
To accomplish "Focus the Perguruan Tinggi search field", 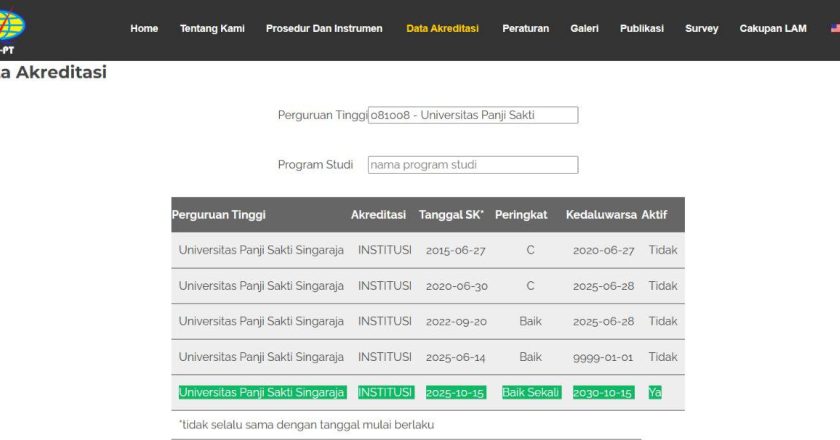I will pyautogui.click(x=473, y=115).
